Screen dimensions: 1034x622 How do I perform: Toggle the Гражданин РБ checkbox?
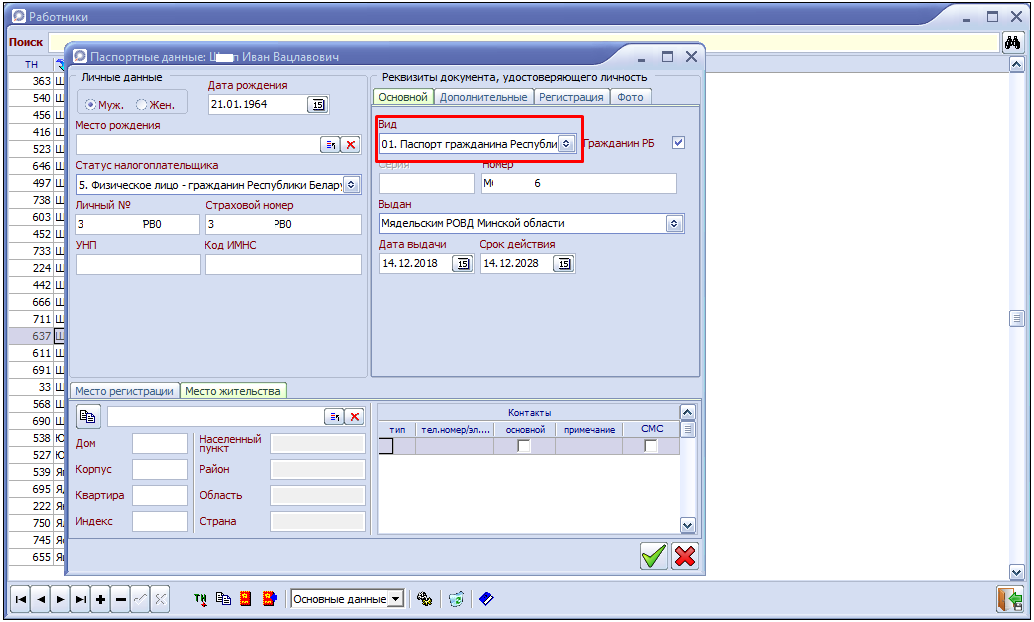pos(679,143)
